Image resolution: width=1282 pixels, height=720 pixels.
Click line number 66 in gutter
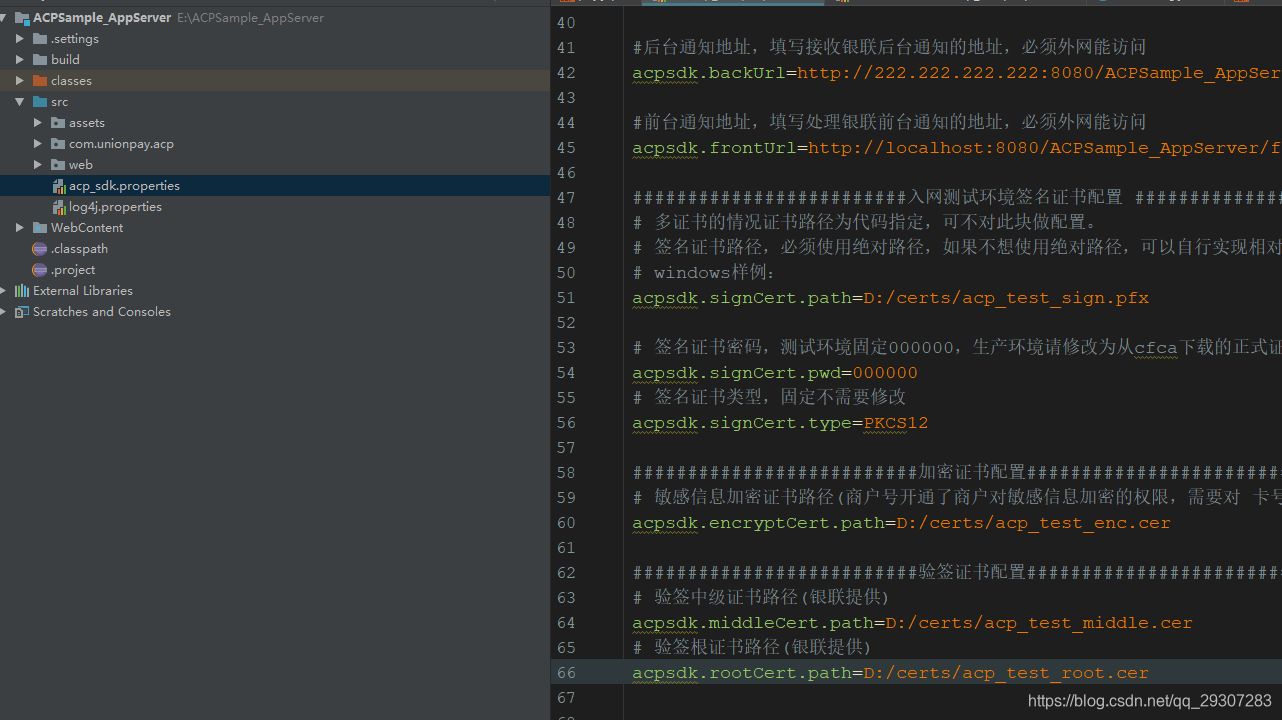(x=566, y=673)
